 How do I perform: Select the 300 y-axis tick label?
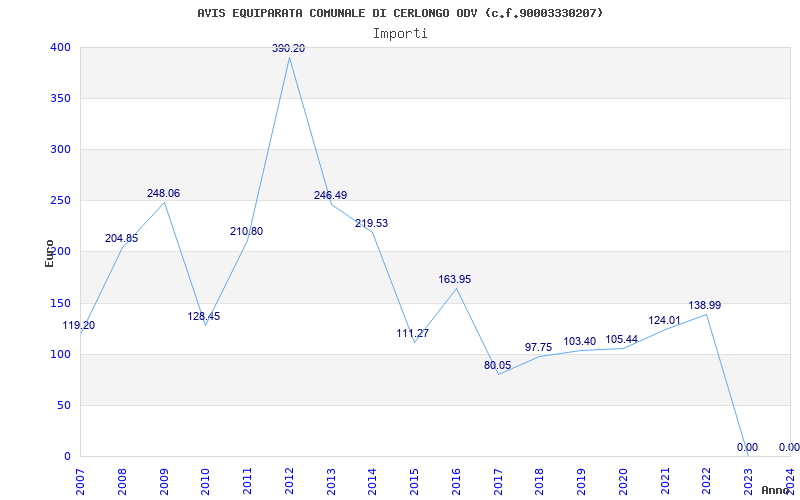[x=60, y=149]
